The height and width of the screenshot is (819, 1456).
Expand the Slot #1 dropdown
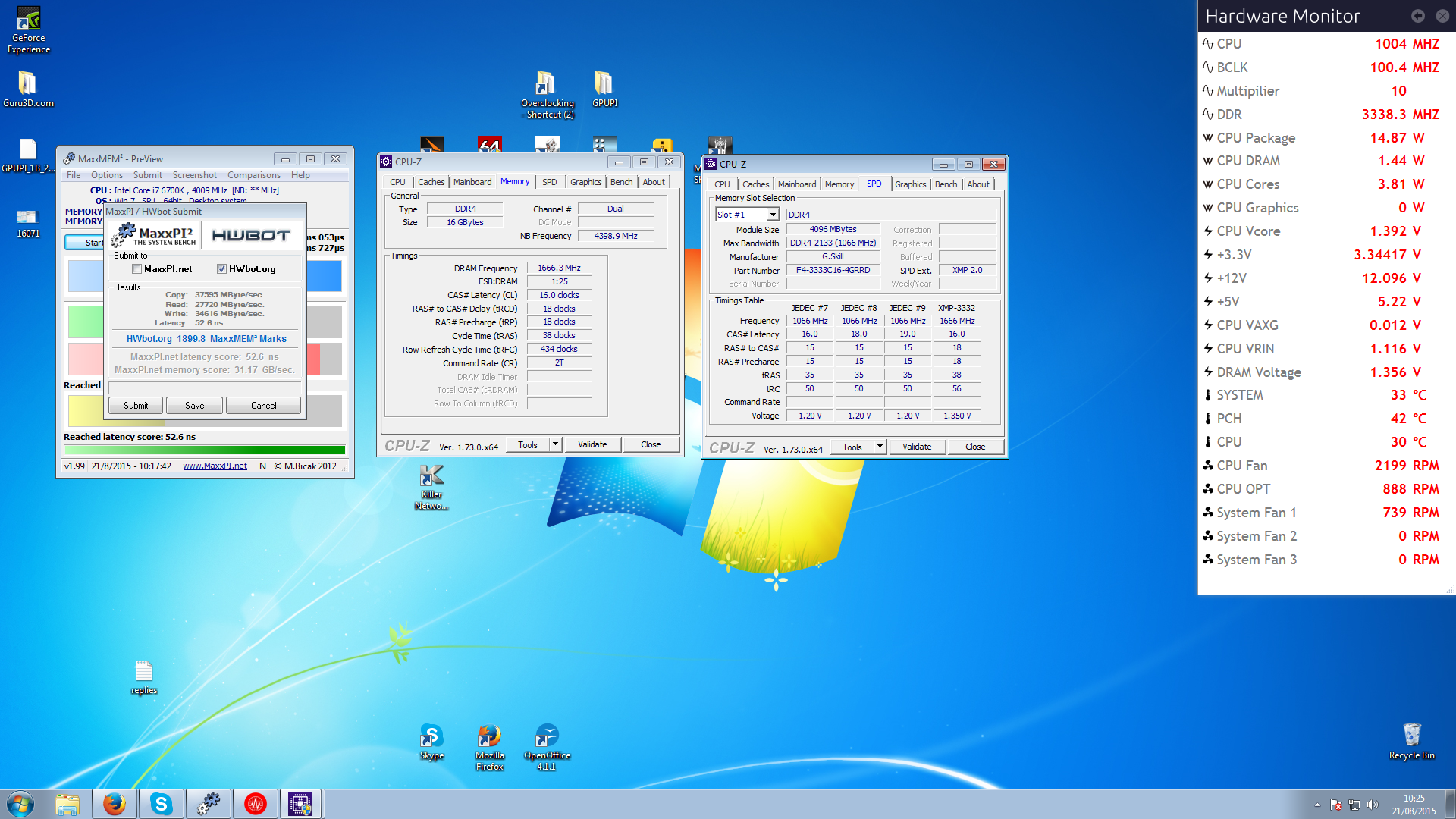click(x=773, y=215)
